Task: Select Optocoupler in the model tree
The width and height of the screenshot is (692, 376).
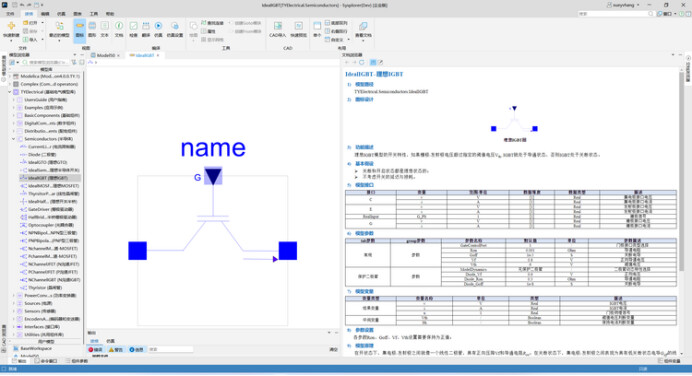Action: pos(51,225)
